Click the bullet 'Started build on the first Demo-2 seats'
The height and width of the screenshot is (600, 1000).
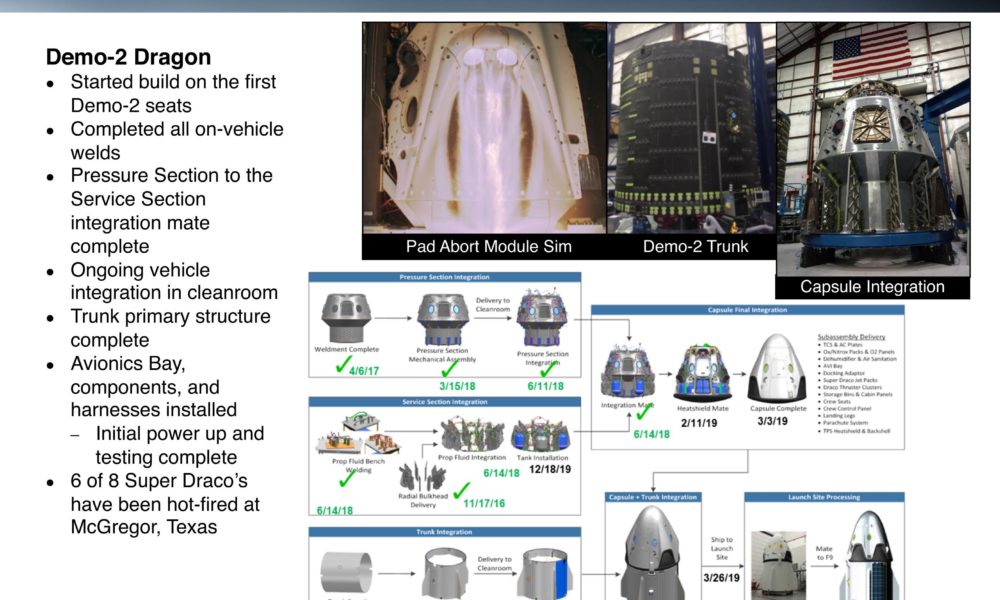click(x=173, y=94)
